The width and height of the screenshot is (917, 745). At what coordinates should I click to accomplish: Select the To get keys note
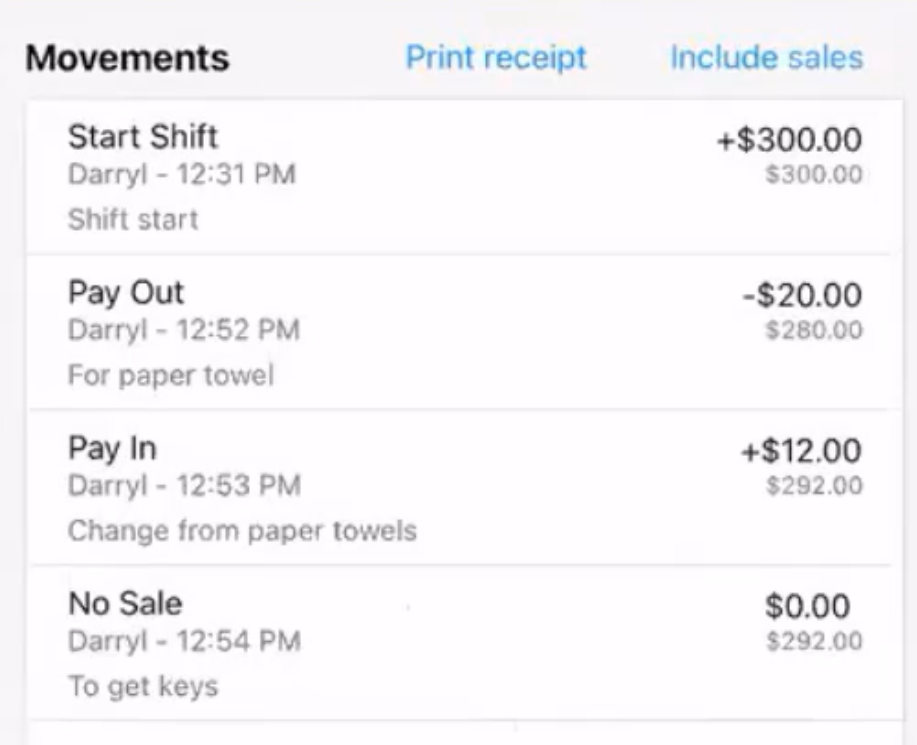(143, 686)
